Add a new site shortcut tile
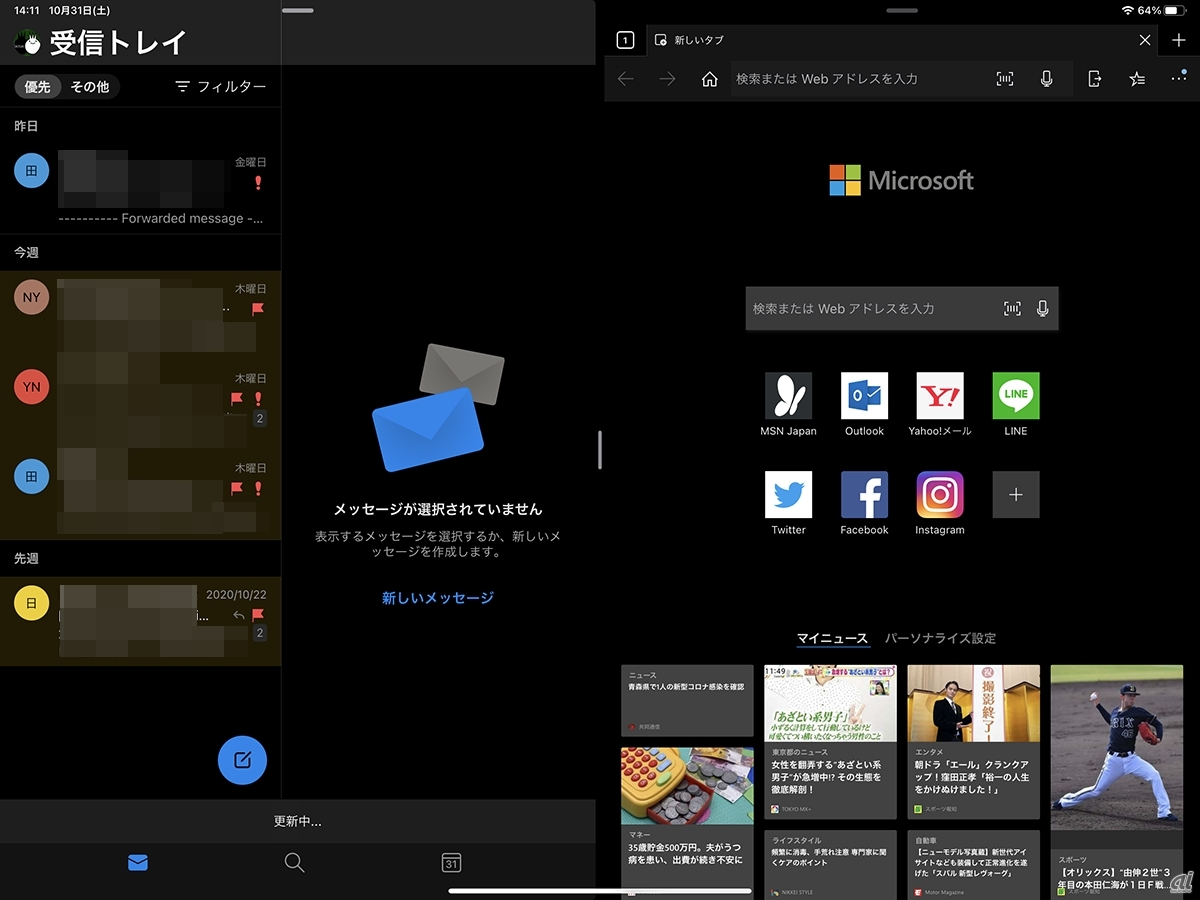This screenshot has height=900, width=1200. (1016, 495)
